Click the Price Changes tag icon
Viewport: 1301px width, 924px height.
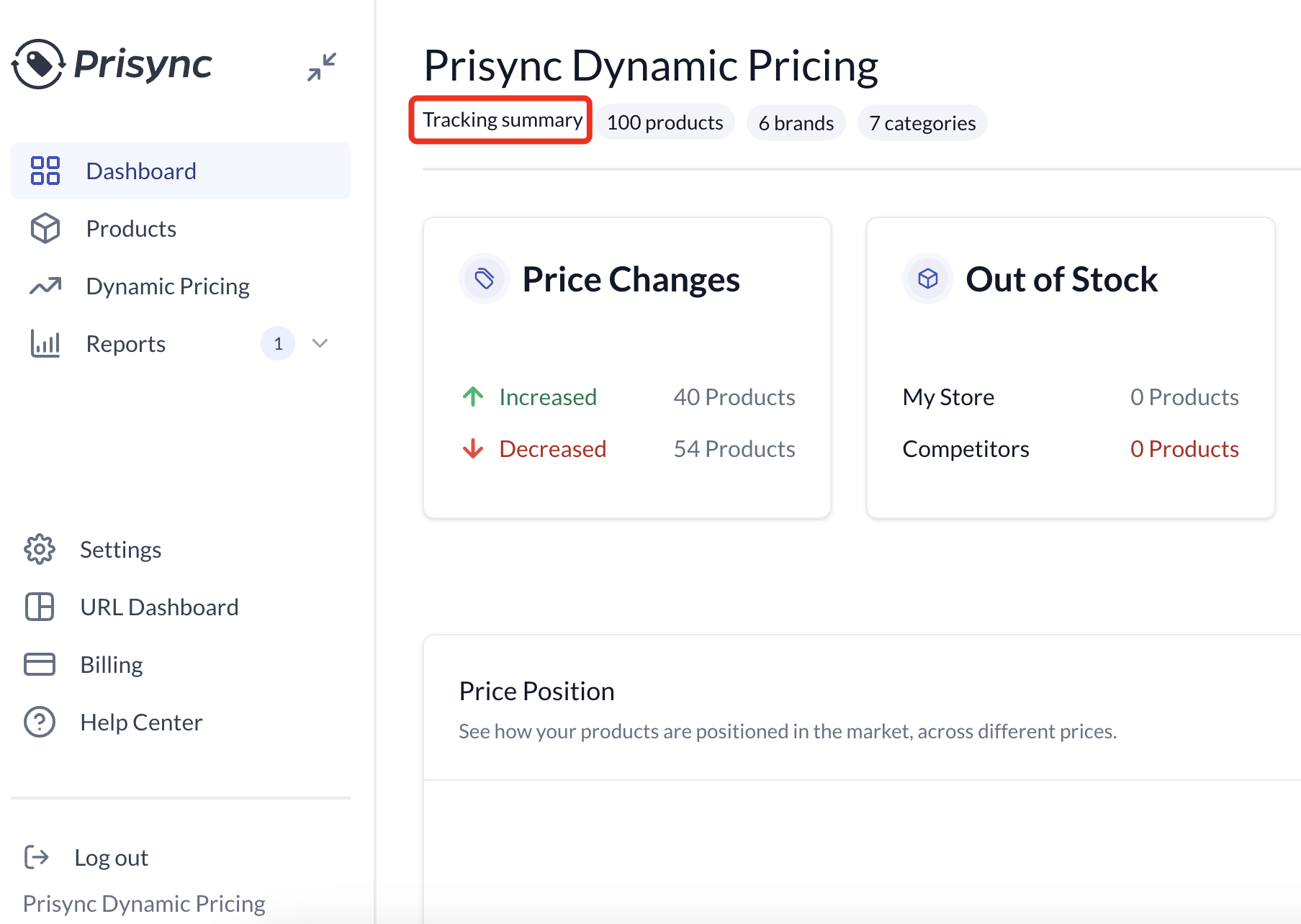tap(484, 278)
